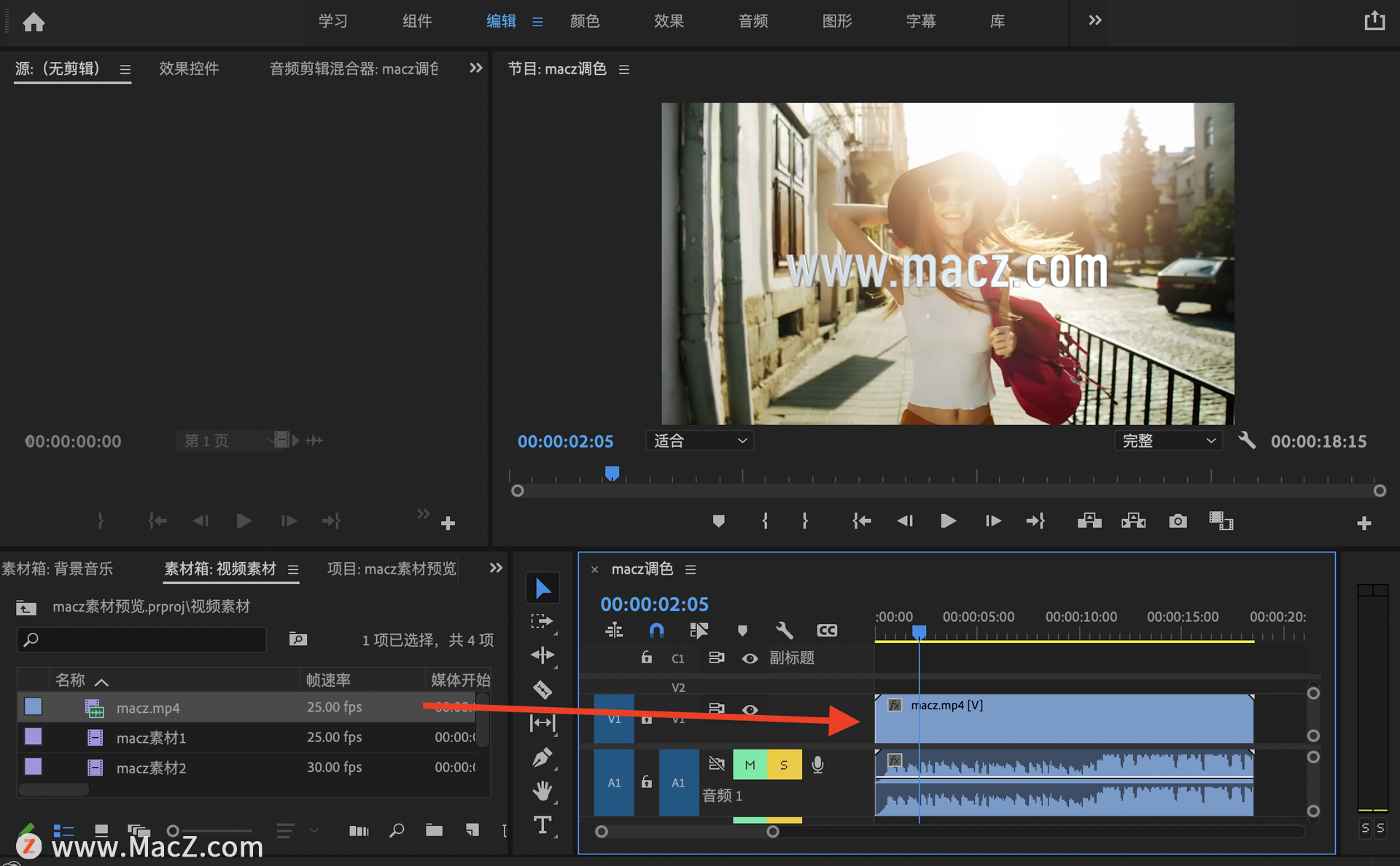Click the Captions/Subtitle toggle icon
Viewport: 1400px width, 866px height.
(x=825, y=628)
